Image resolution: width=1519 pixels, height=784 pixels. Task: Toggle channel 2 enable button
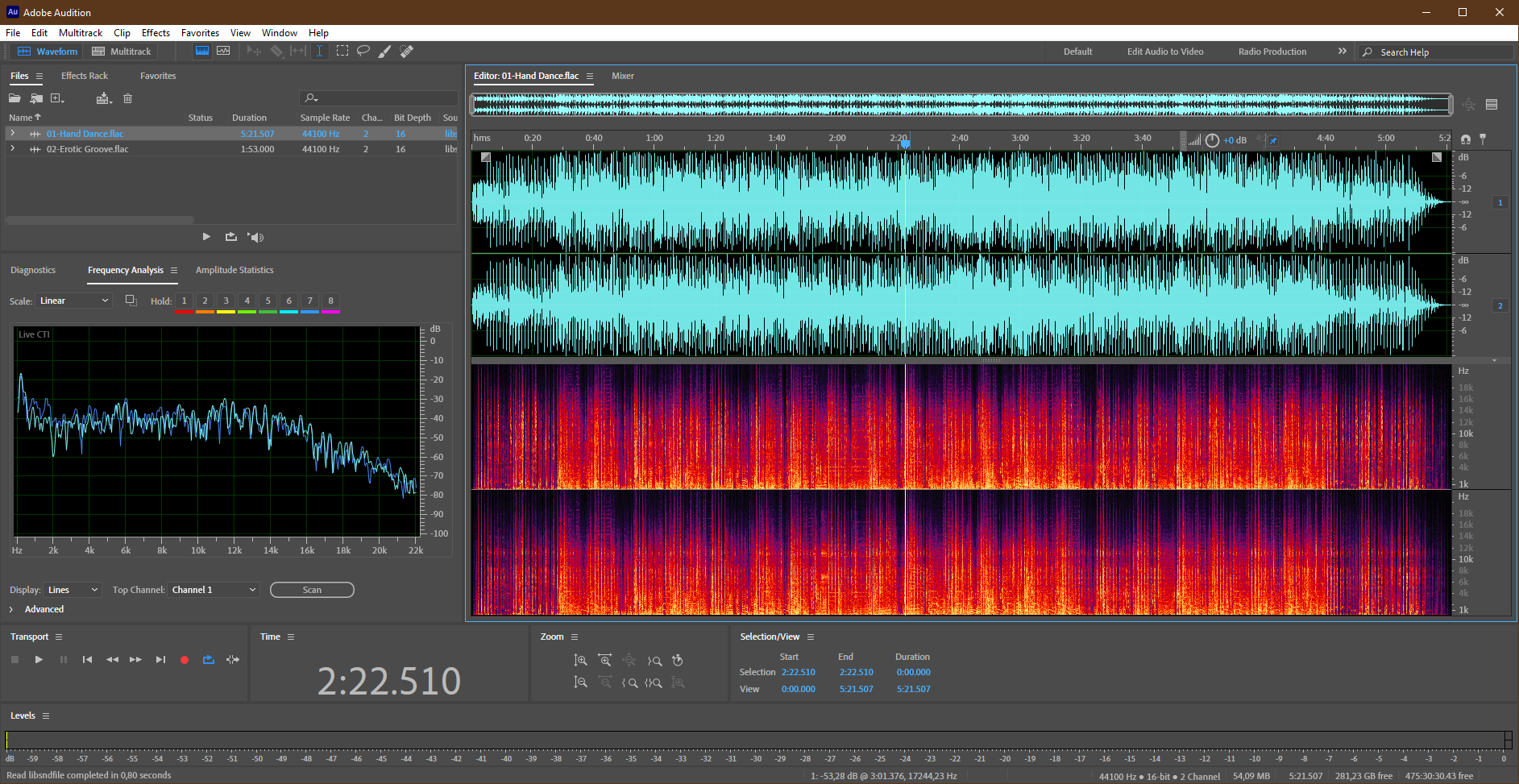(1500, 305)
